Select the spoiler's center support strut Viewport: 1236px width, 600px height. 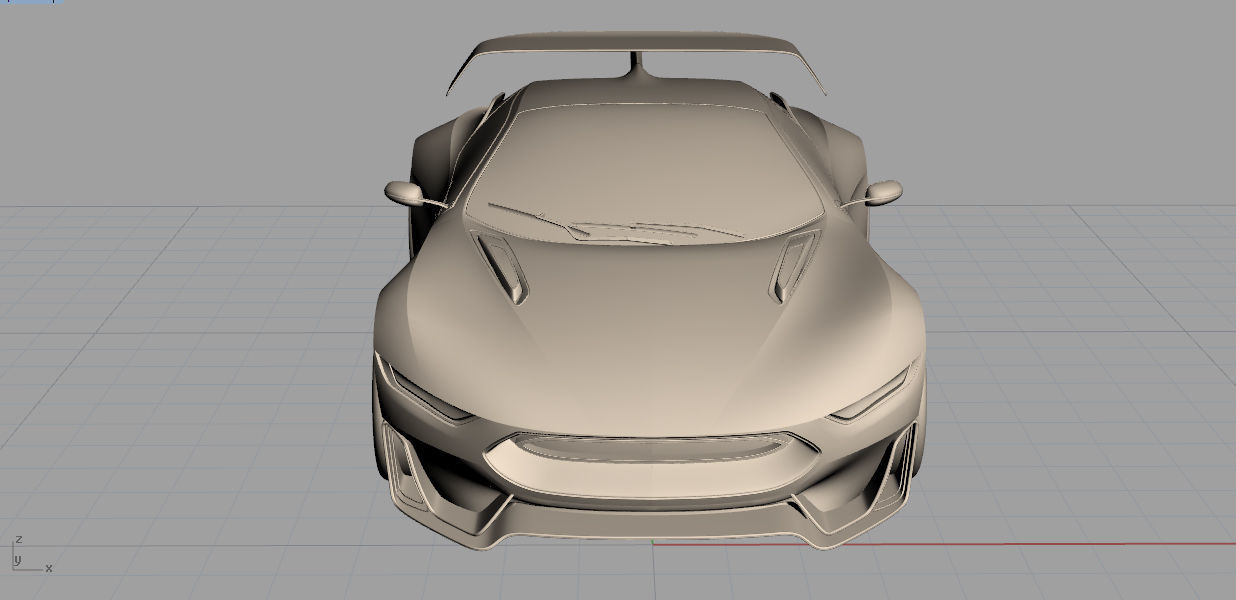[x=637, y=66]
